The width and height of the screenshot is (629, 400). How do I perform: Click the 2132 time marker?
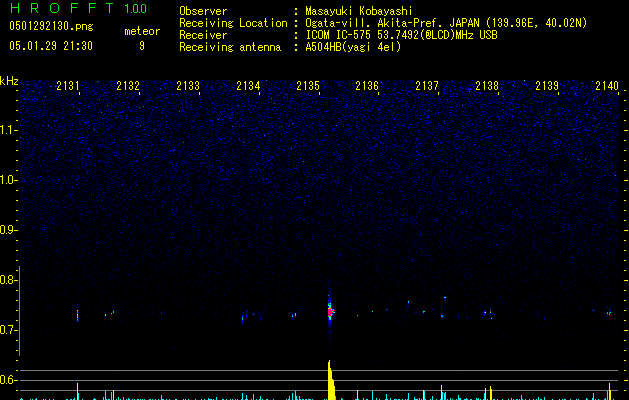pos(128,86)
